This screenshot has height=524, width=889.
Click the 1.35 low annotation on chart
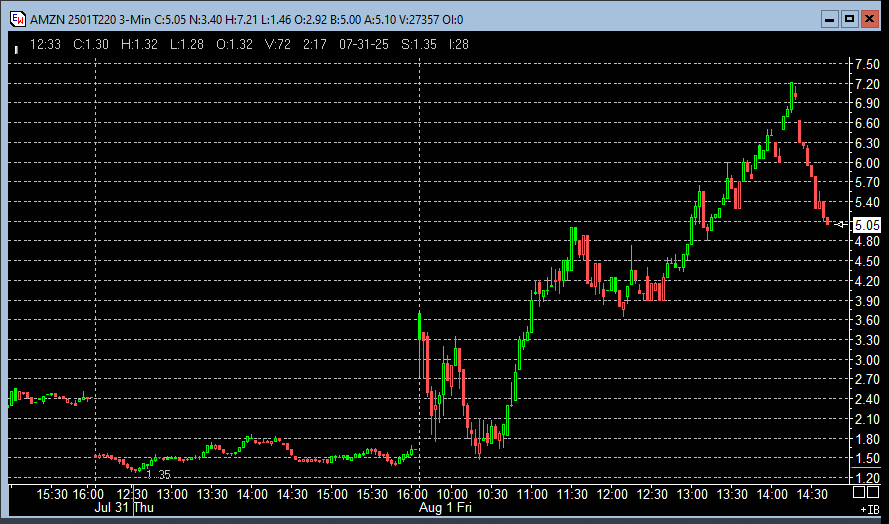158,475
